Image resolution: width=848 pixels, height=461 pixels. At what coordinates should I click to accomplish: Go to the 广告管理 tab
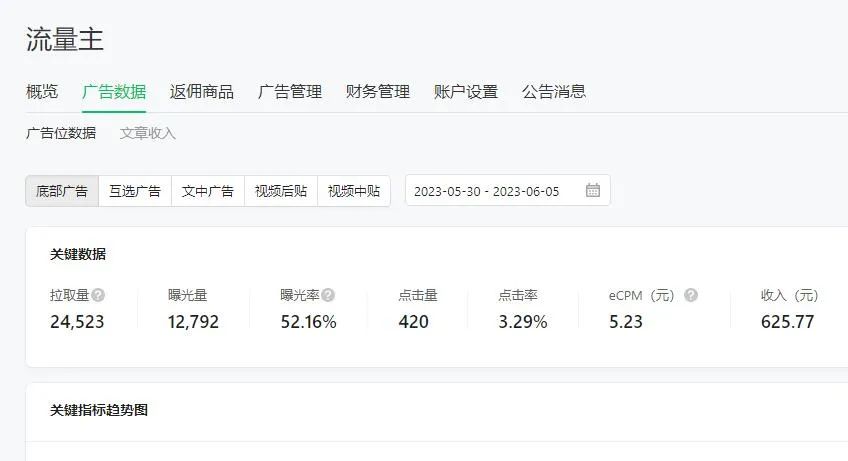pyautogui.click(x=290, y=91)
